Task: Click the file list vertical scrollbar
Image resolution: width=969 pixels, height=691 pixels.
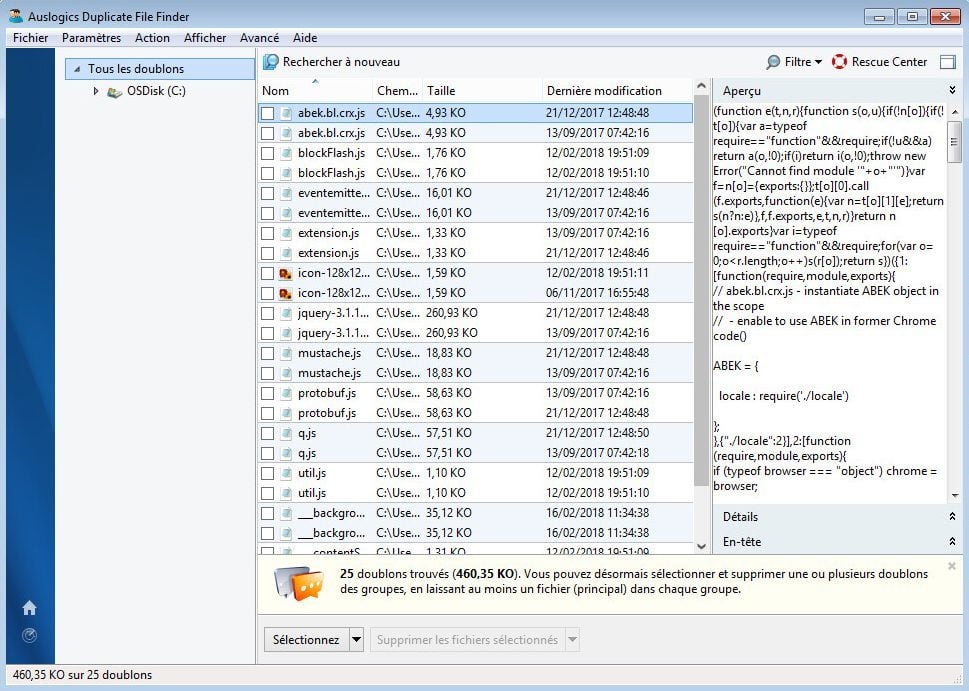Action: (x=701, y=300)
